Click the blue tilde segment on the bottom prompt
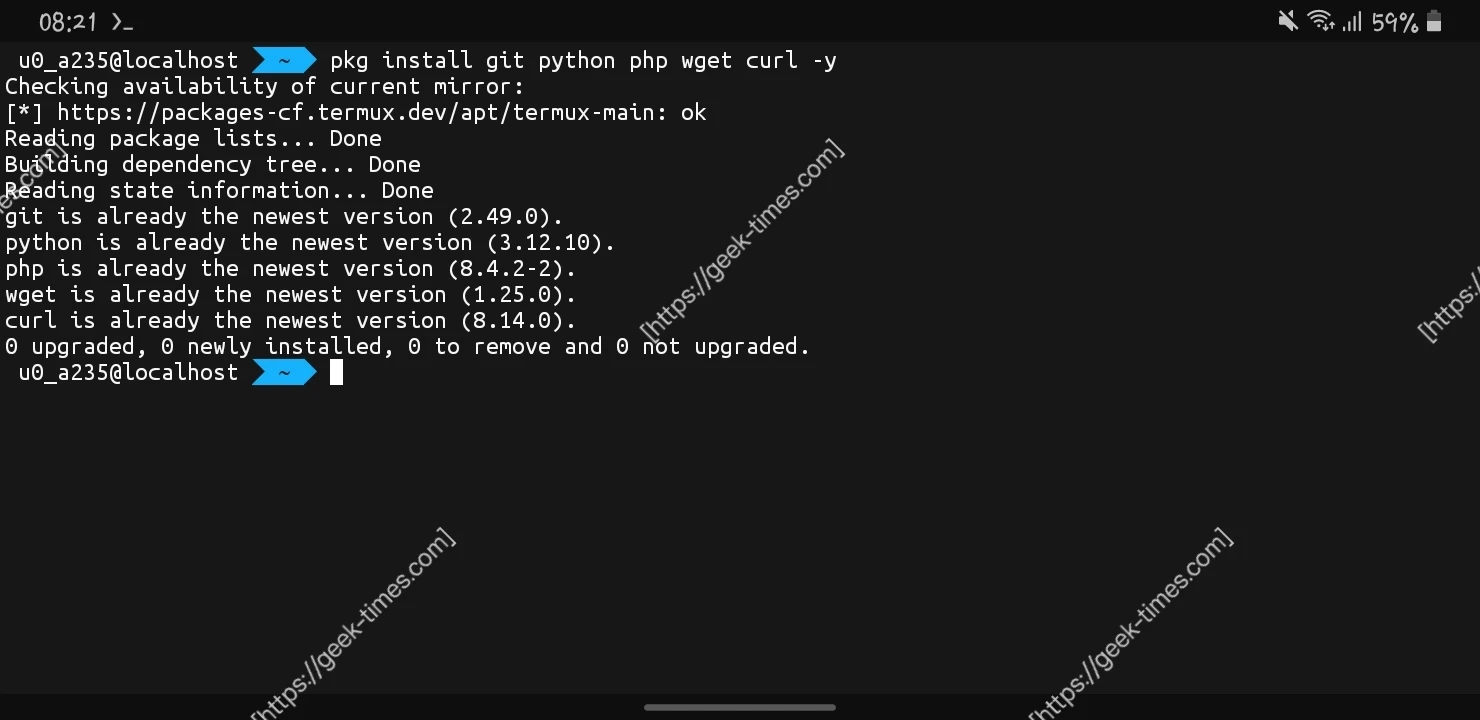 click(x=284, y=373)
